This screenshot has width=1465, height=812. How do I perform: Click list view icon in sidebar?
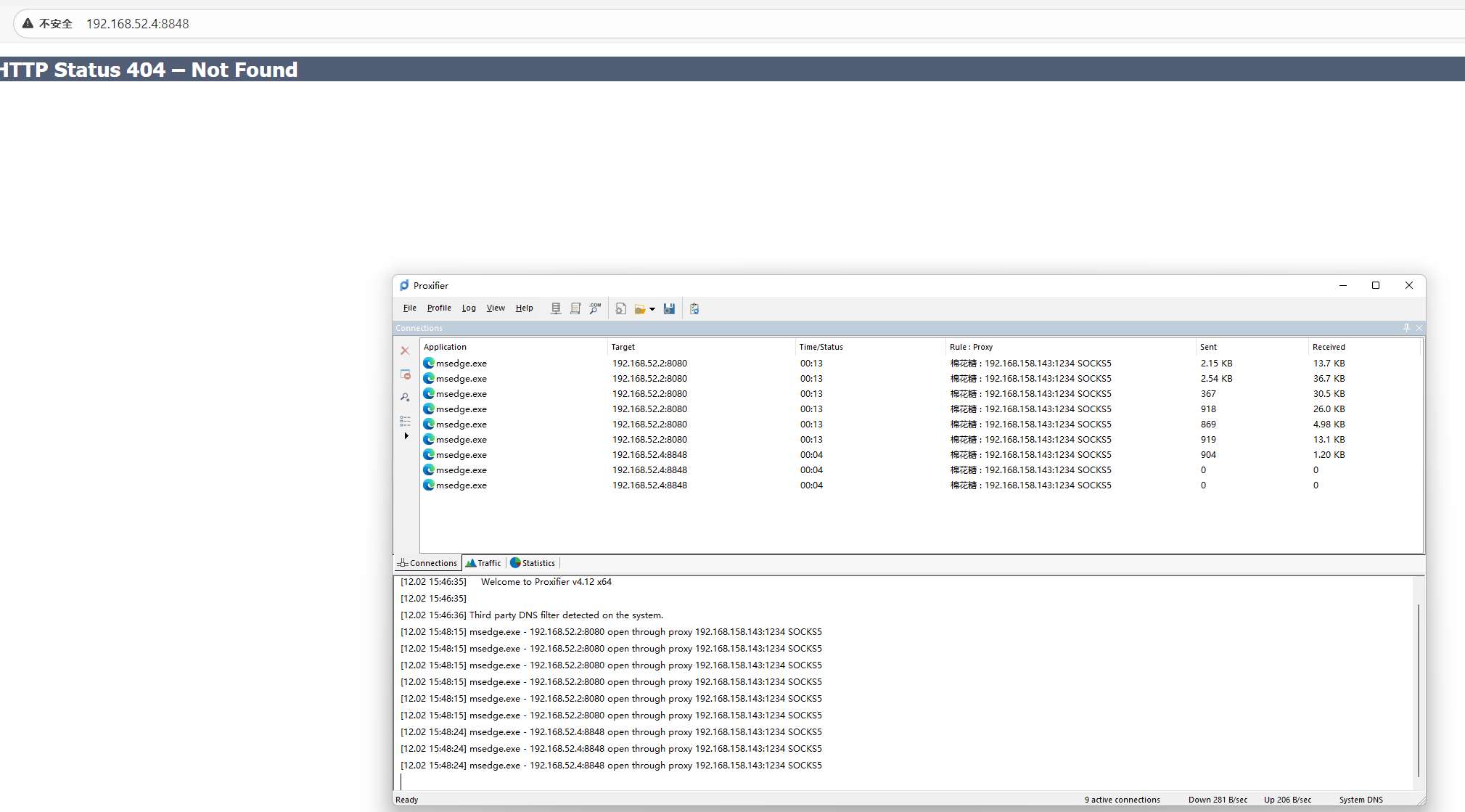click(405, 421)
